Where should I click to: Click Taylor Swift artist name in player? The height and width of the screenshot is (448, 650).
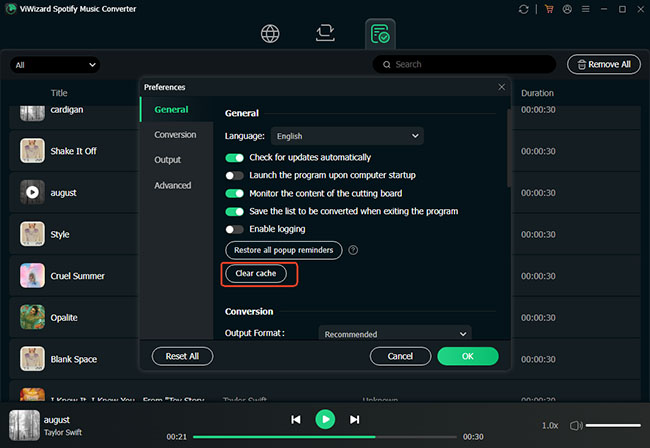[x=63, y=433]
